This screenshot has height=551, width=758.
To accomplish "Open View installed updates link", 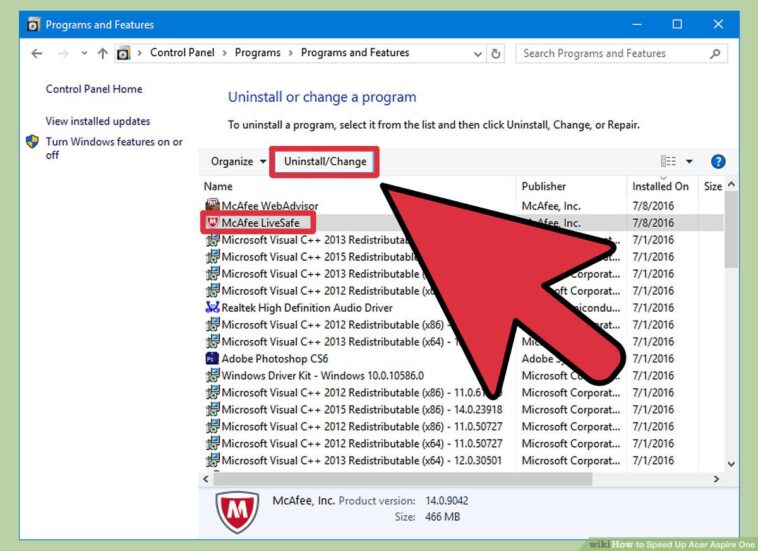I will [98, 121].
